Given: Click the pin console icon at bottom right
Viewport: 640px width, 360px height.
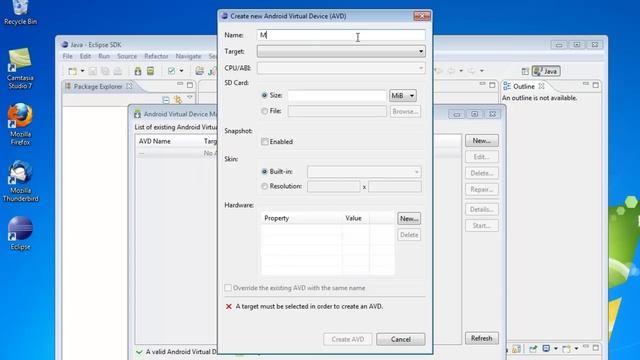Looking at the screenshot, I should (x=533, y=349).
